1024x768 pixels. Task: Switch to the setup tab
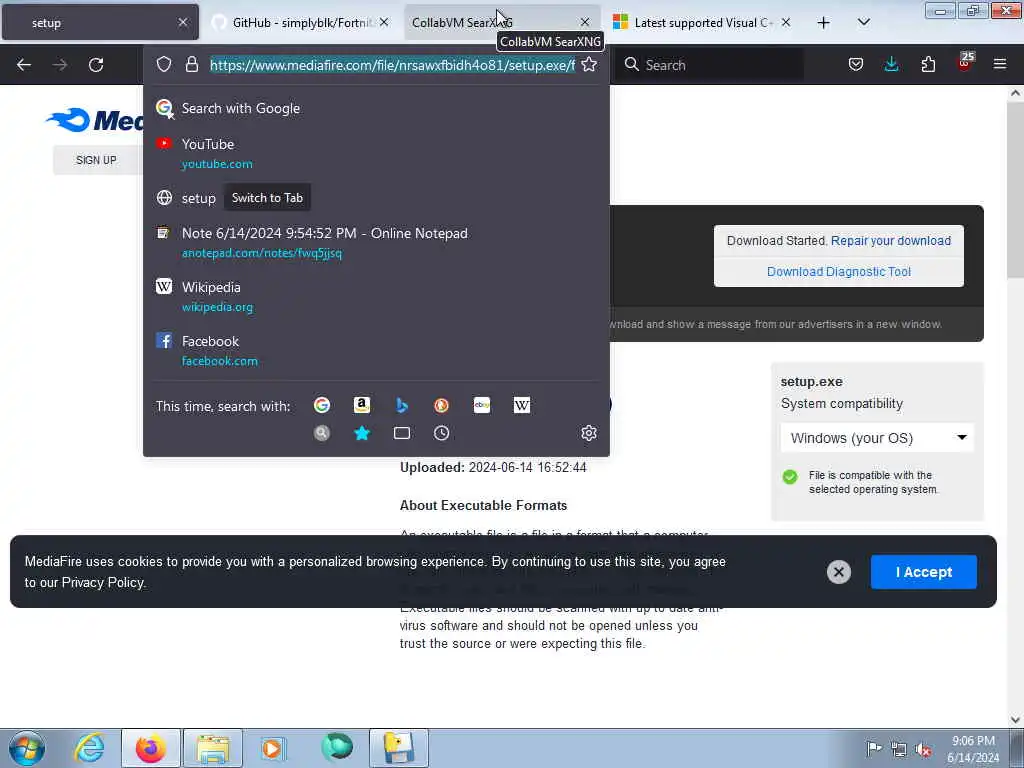(x=101, y=23)
